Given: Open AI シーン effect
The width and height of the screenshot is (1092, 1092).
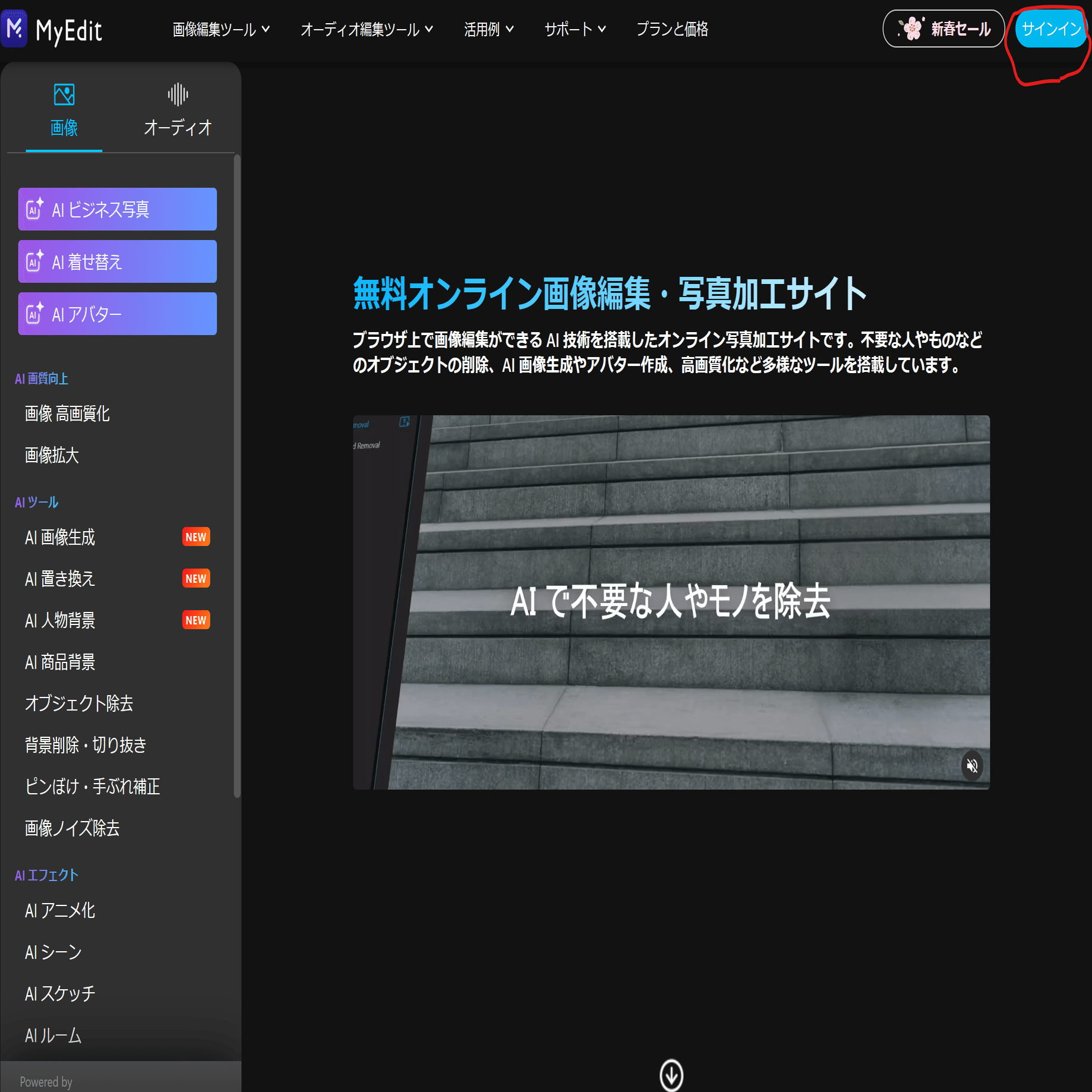Looking at the screenshot, I should [53, 952].
